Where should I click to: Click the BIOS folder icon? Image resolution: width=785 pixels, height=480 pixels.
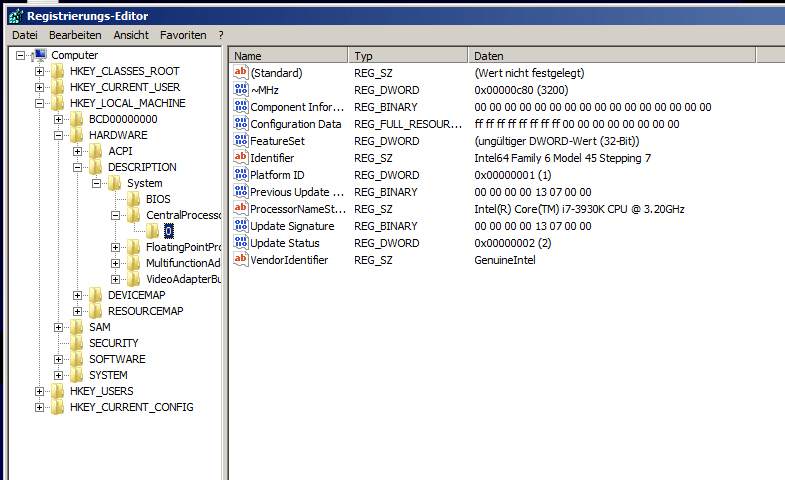[134, 199]
